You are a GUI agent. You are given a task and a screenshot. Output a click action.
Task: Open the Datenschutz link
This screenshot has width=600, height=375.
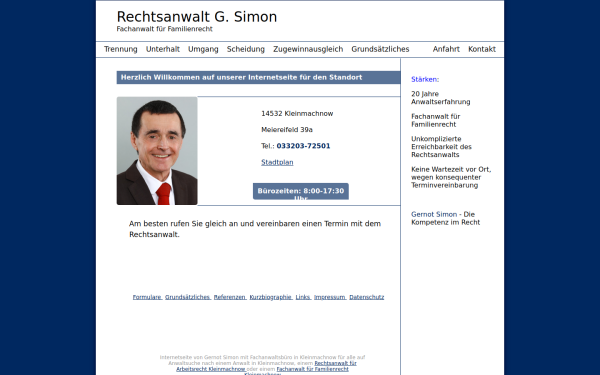367,297
